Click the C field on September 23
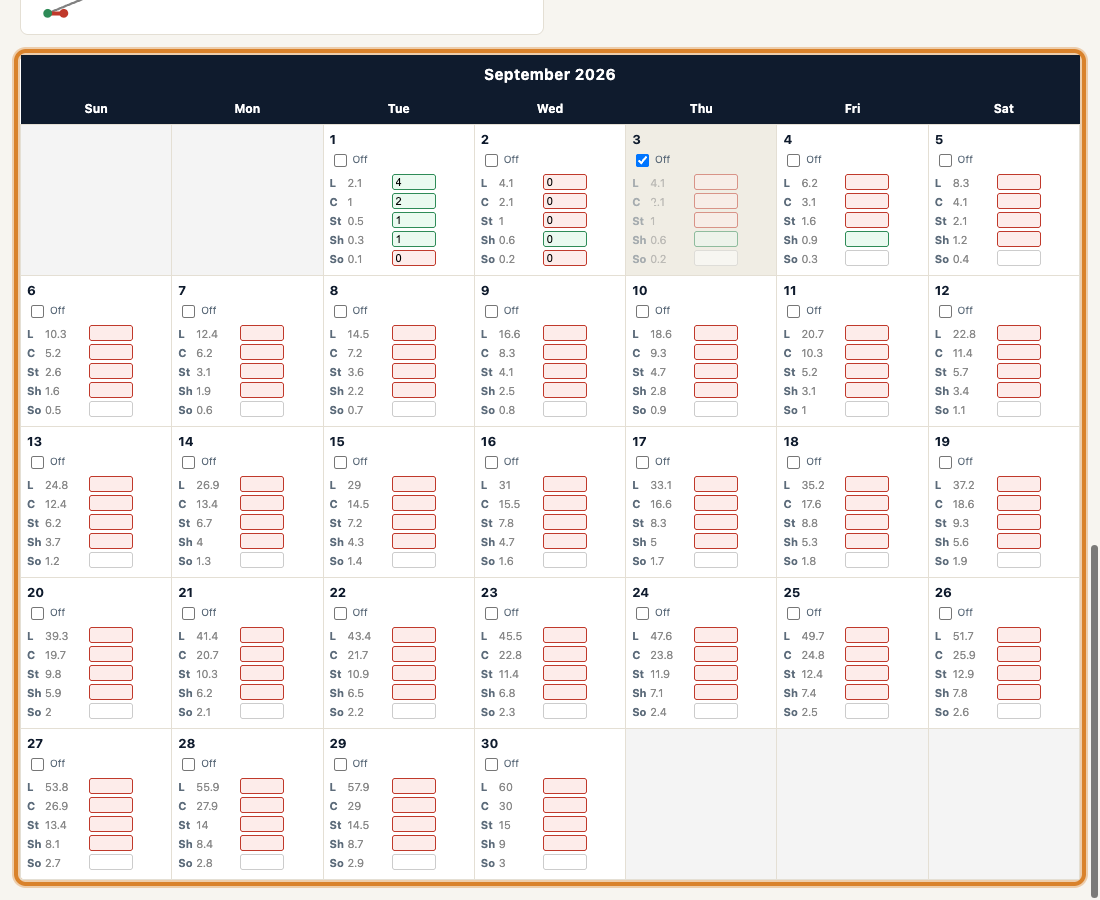Screen dimensions: 1100x900 (565, 654)
